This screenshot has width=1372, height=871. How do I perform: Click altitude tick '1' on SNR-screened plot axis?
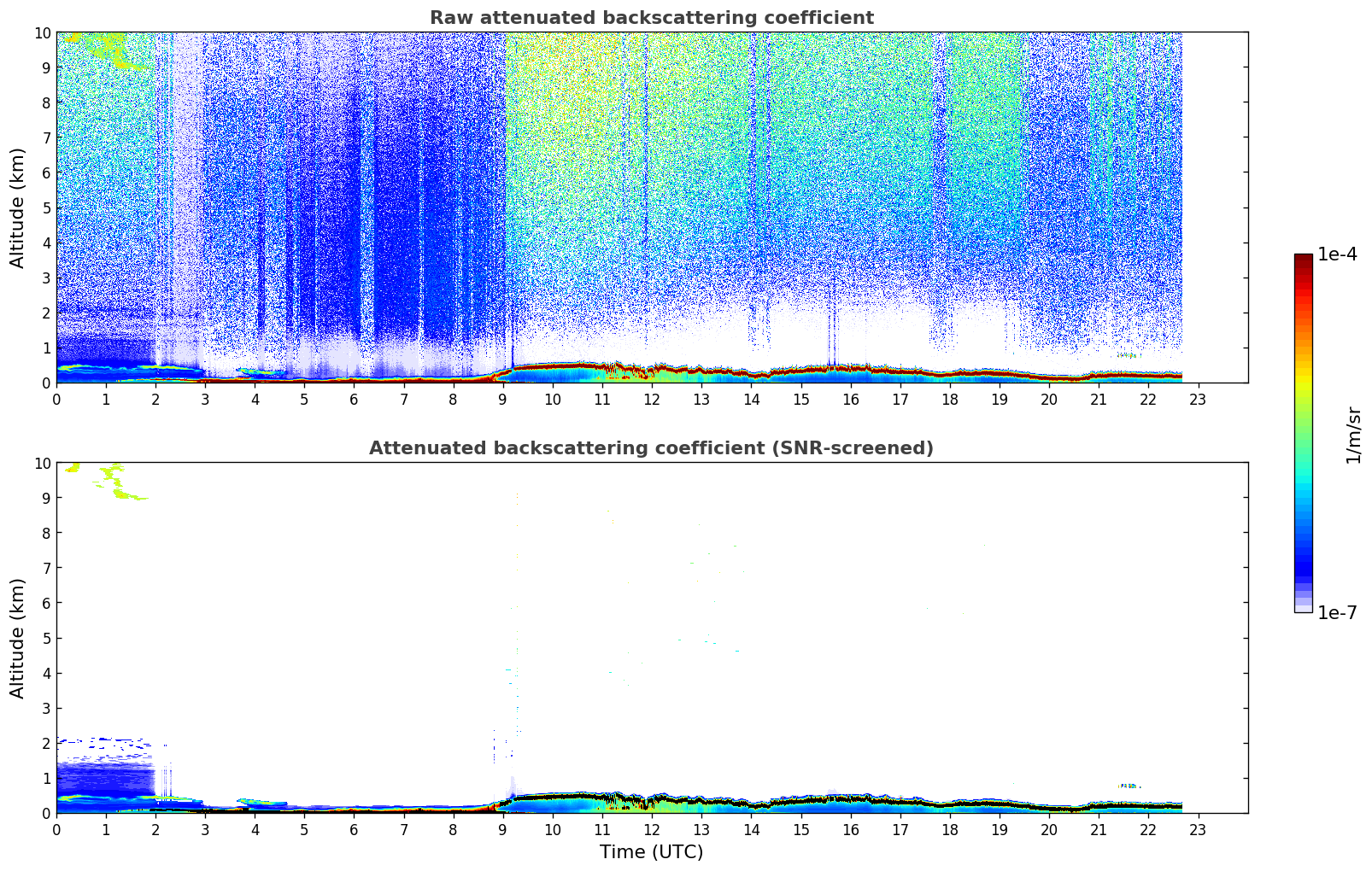[x=47, y=778]
